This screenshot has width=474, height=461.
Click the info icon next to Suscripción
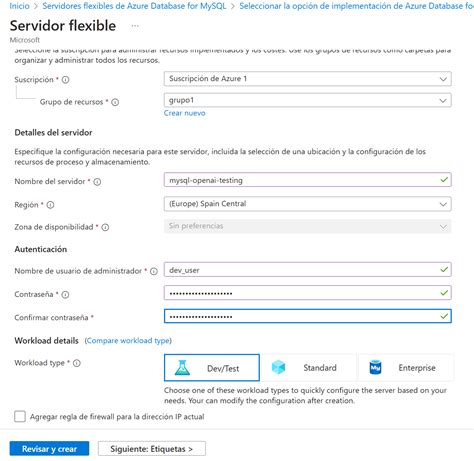pos(66,80)
